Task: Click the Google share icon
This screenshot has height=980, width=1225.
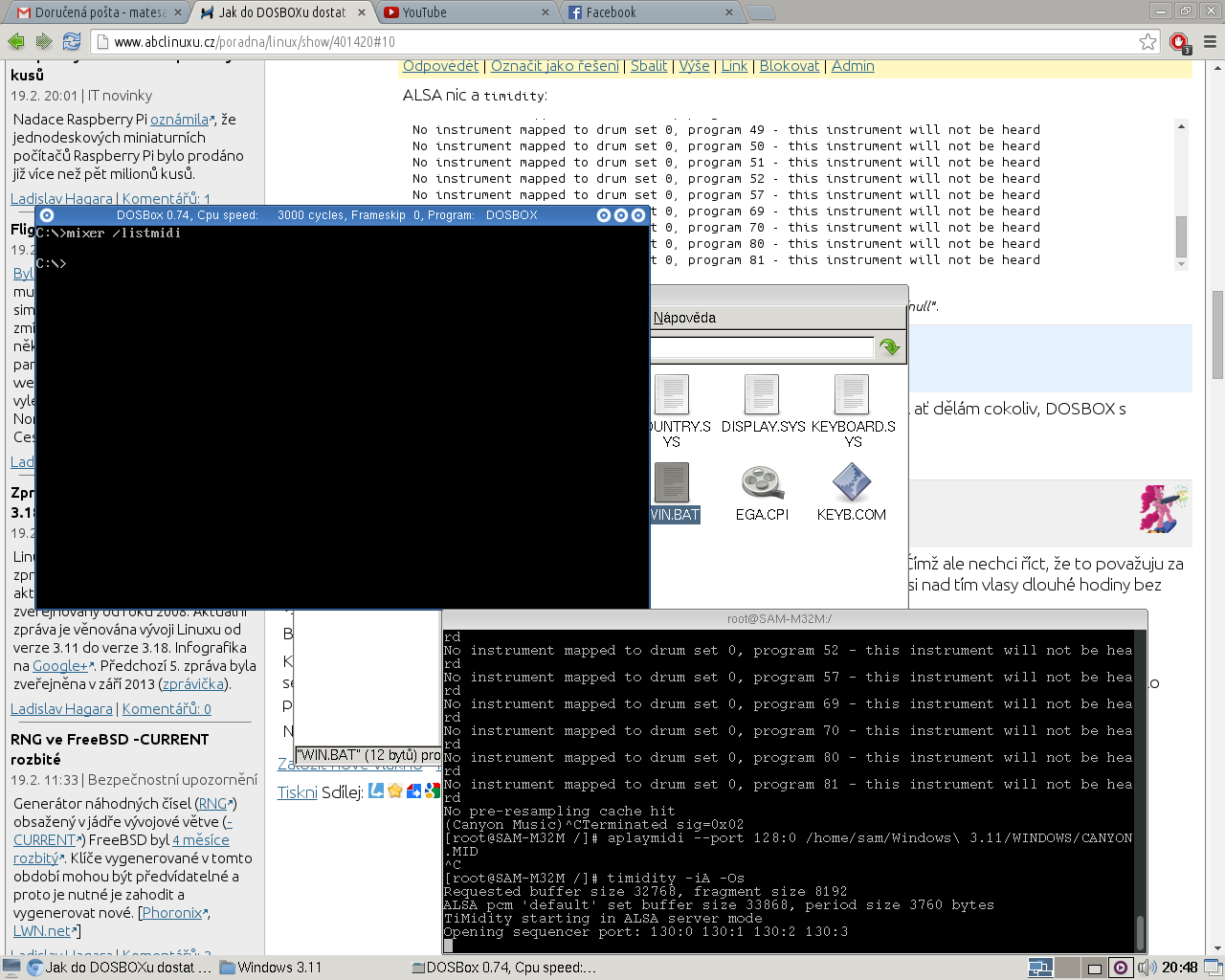Action: click(433, 791)
